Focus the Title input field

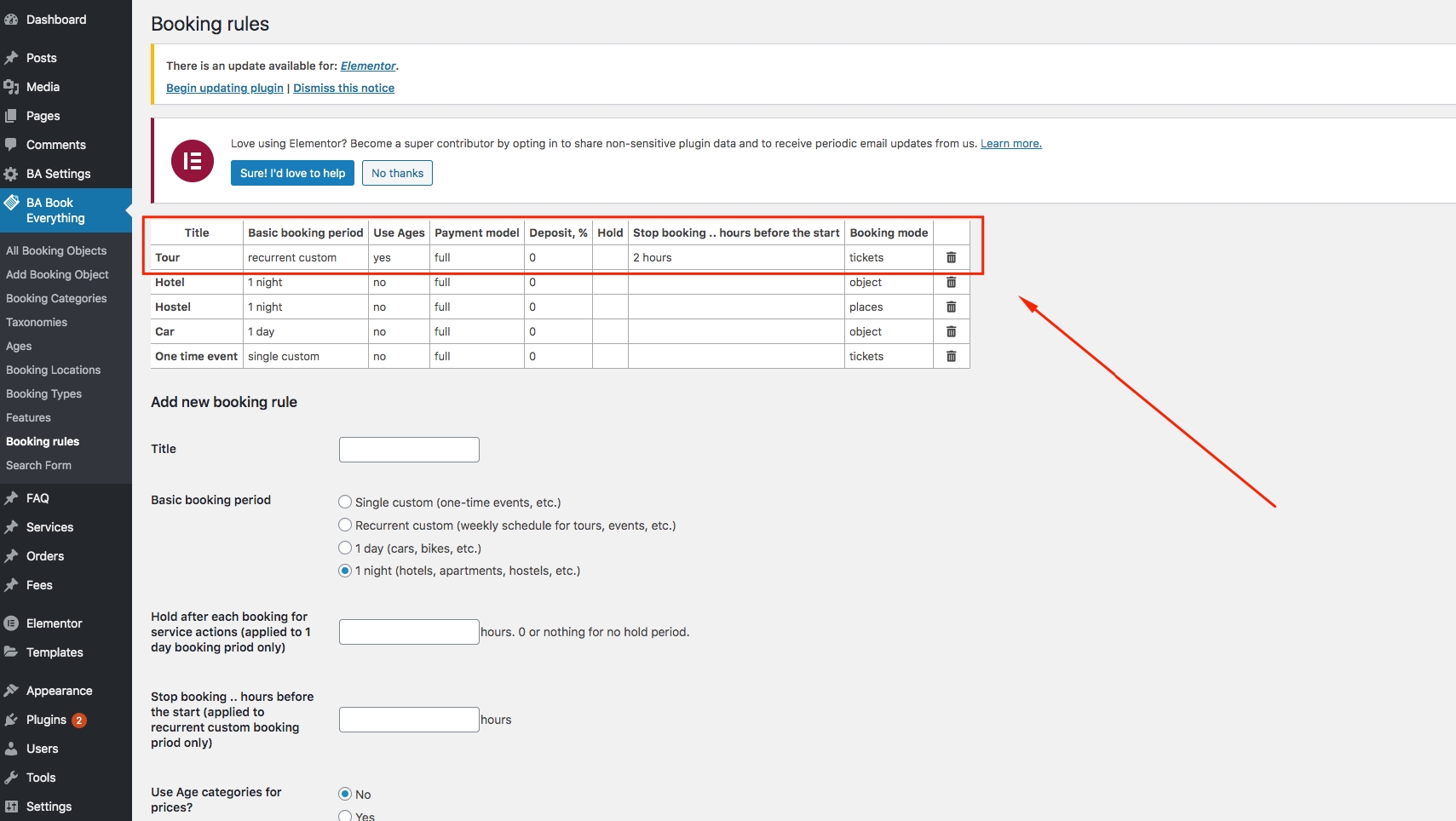tap(409, 450)
